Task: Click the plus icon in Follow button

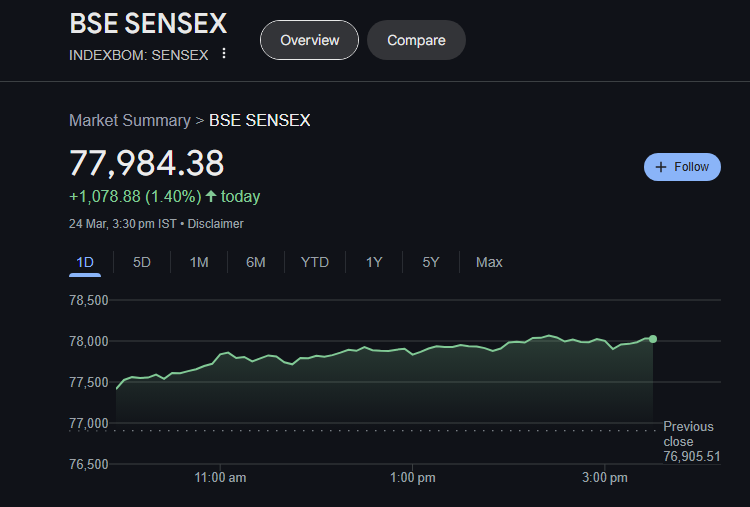Action: pyautogui.click(x=661, y=167)
